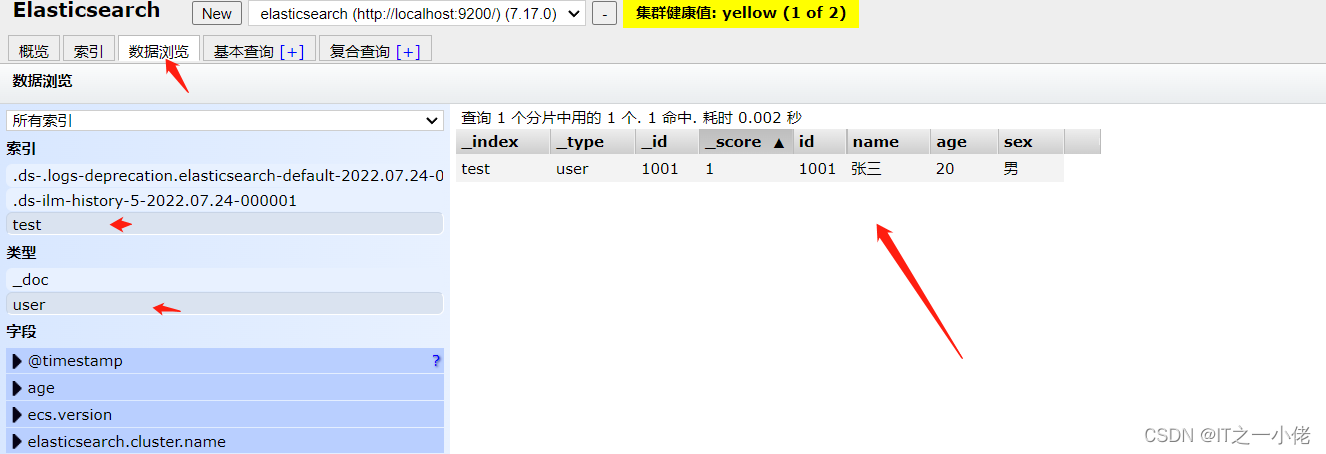Viewport: 1326px width, 454px height.
Task: Select the .ds-ilm-history-5-2022.07.24-000001 index
Action: point(225,201)
